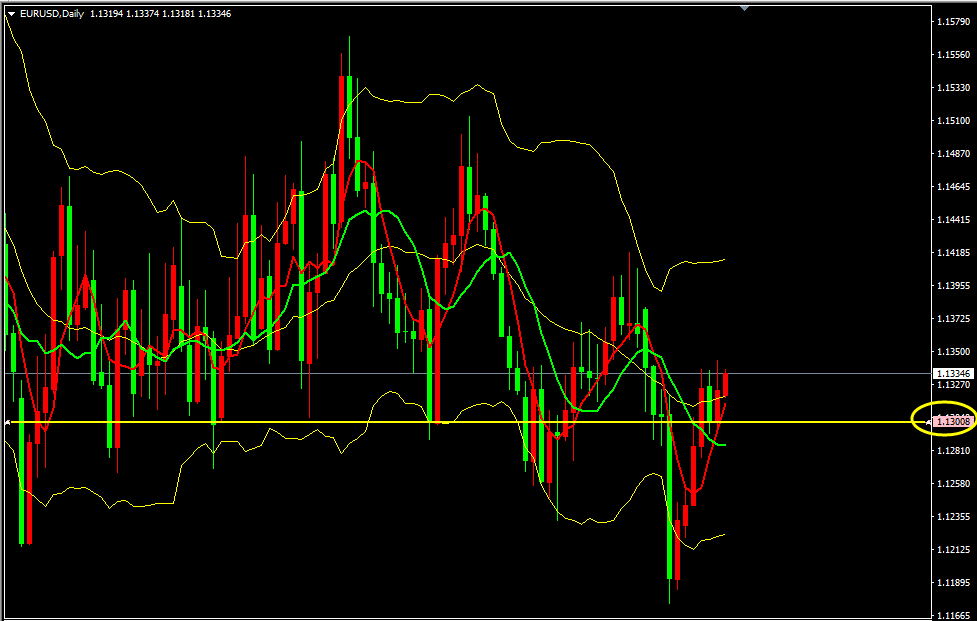Screen dimensions: 977x621
Task: Click the 1.15560 price scale label
Action: point(953,55)
